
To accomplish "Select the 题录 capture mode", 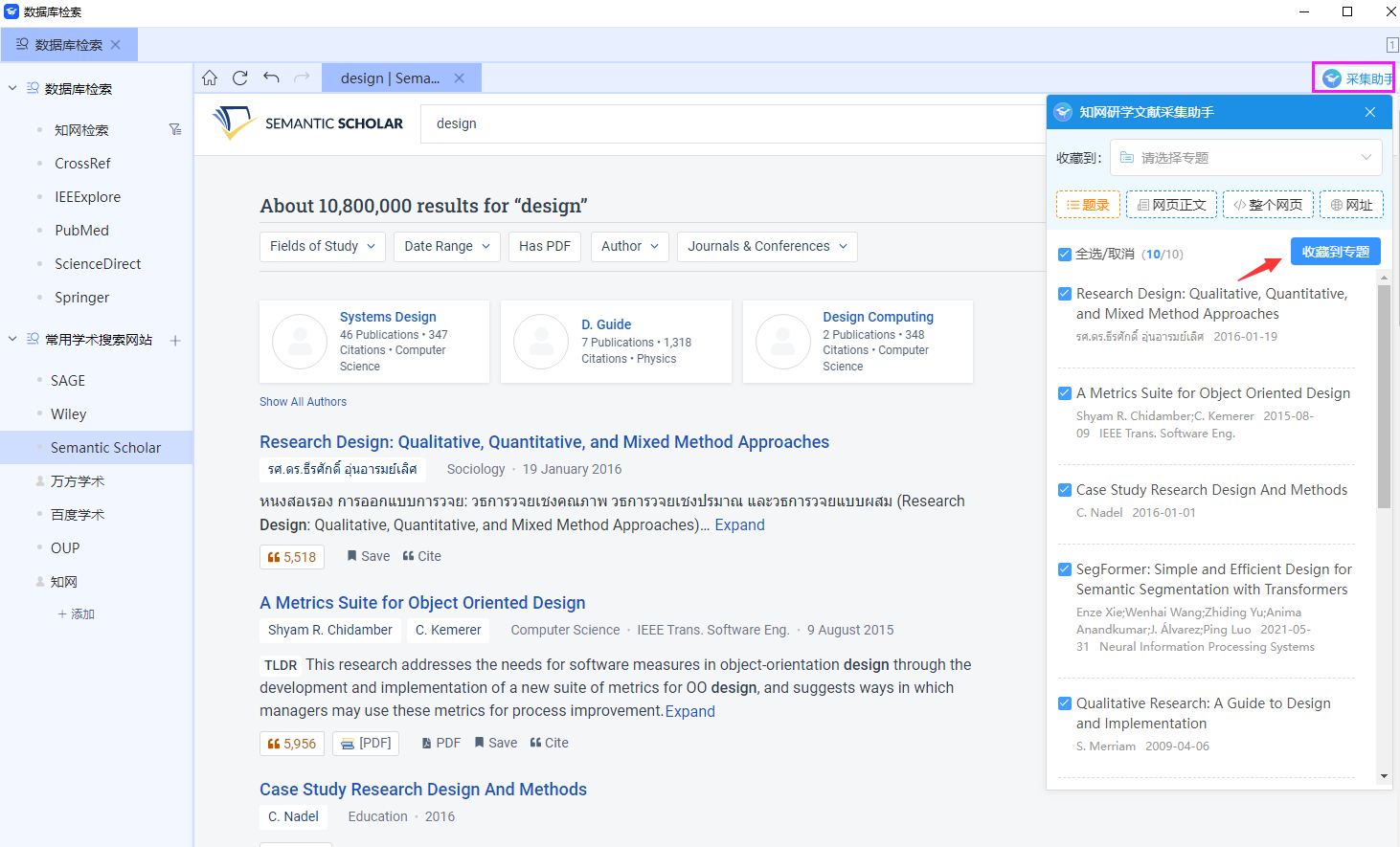I will coord(1088,205).
